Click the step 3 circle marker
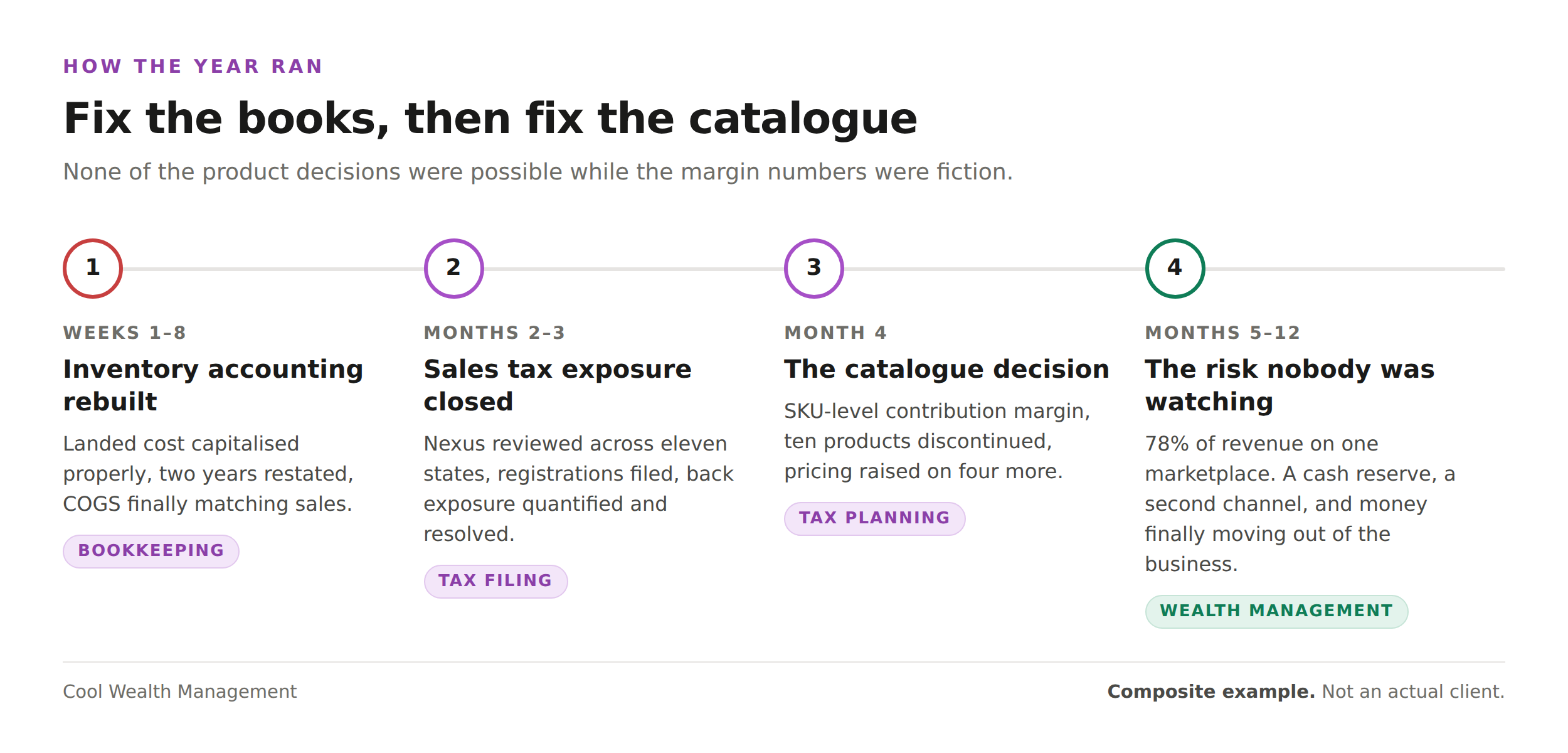 814,269
